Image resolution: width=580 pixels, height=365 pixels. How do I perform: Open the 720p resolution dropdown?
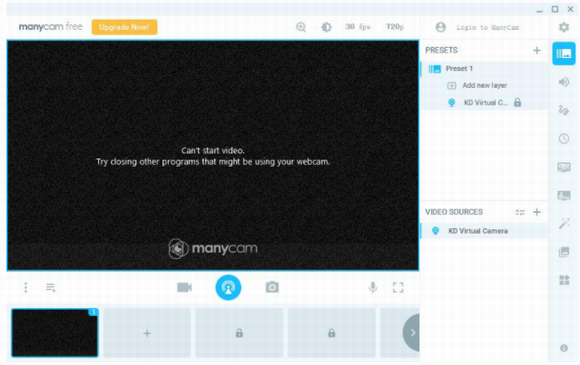point(395,27)
